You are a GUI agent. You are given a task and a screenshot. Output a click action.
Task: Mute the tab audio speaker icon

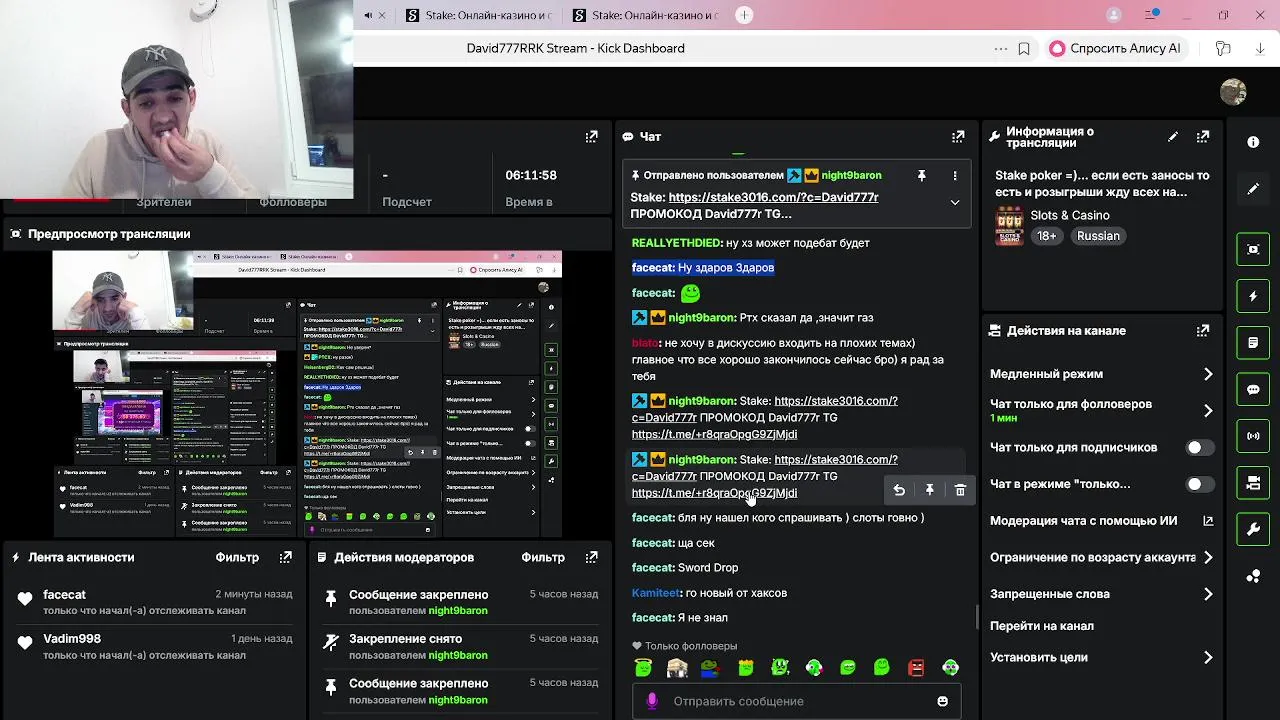[368, 15]
